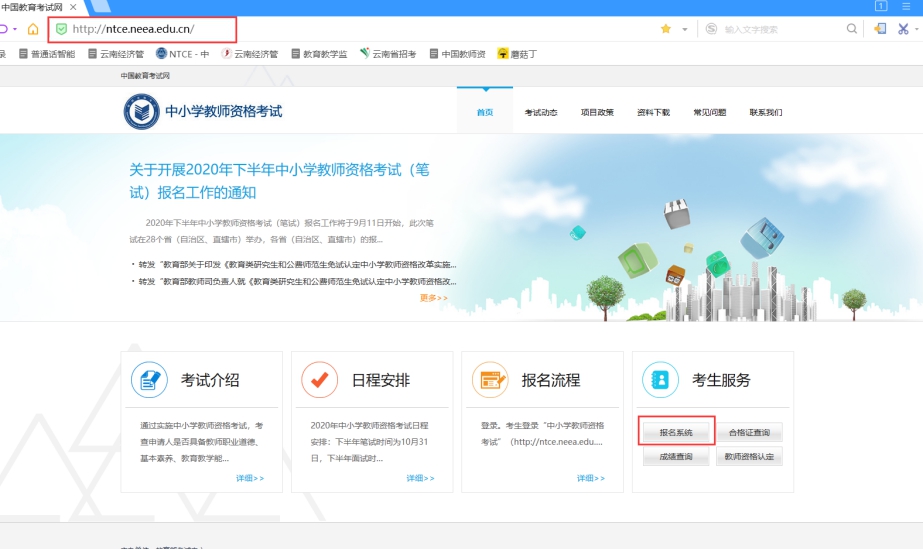Click the 报名系统 button
This screenshot has width=923, height=550.
pyautogui.click(x=676, y=433)
